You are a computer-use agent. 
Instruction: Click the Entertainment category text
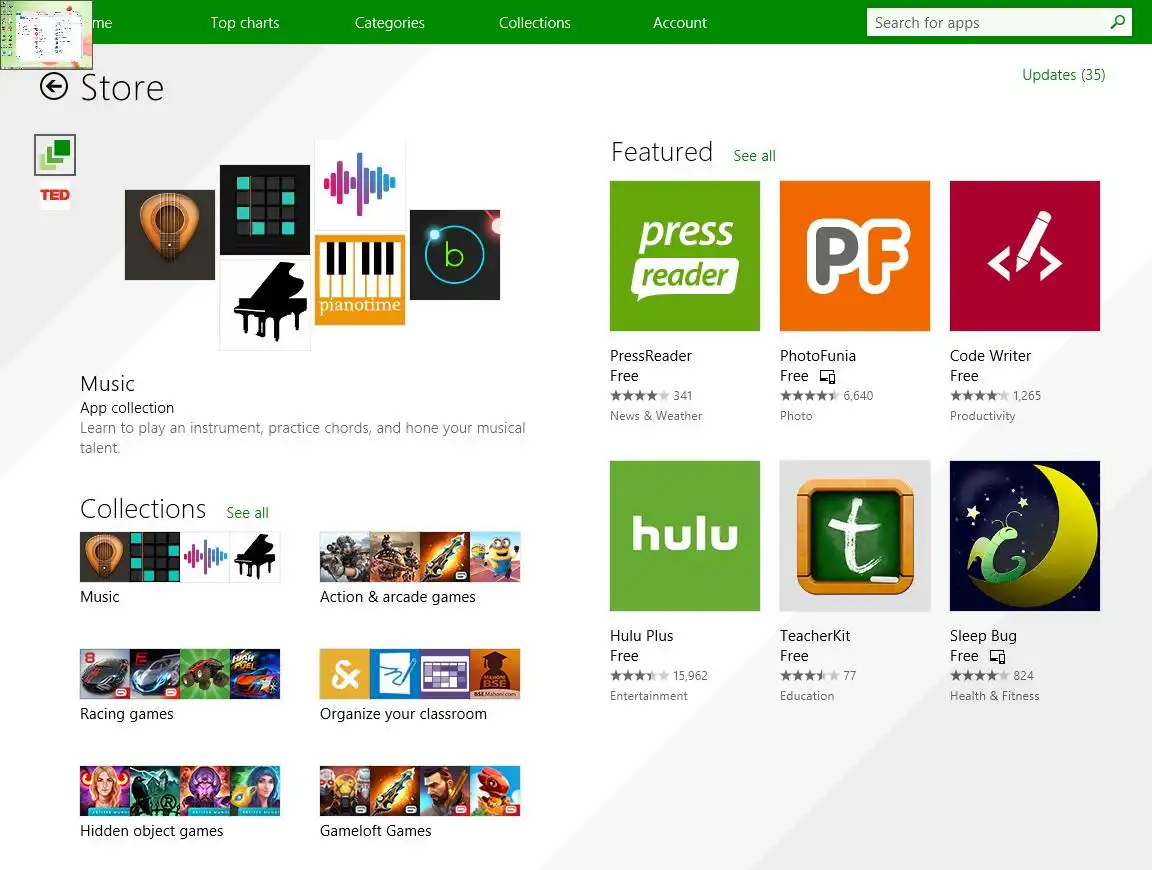(x=649, y=696)
